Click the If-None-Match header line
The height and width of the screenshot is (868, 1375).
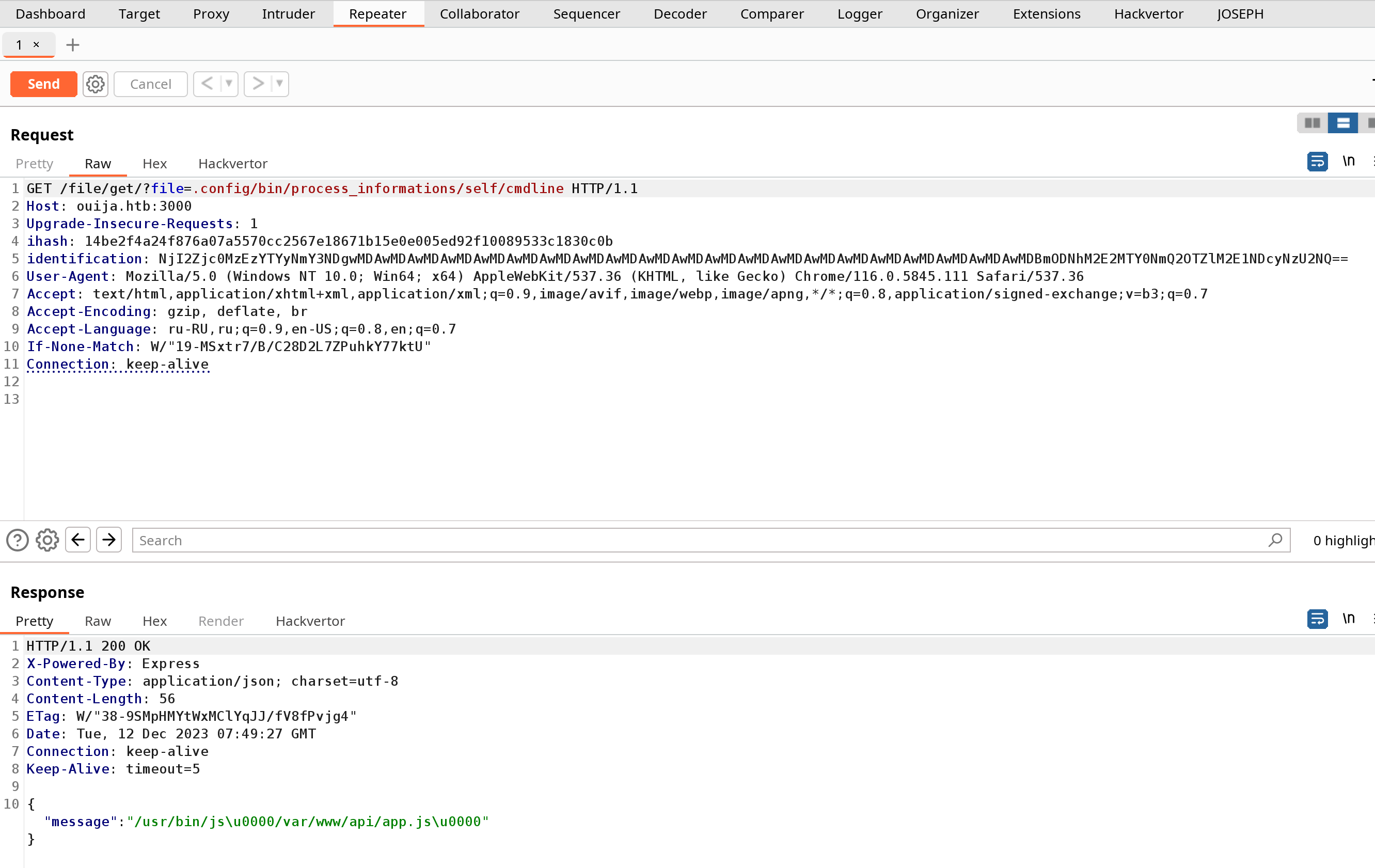click(x=229, y=347)
